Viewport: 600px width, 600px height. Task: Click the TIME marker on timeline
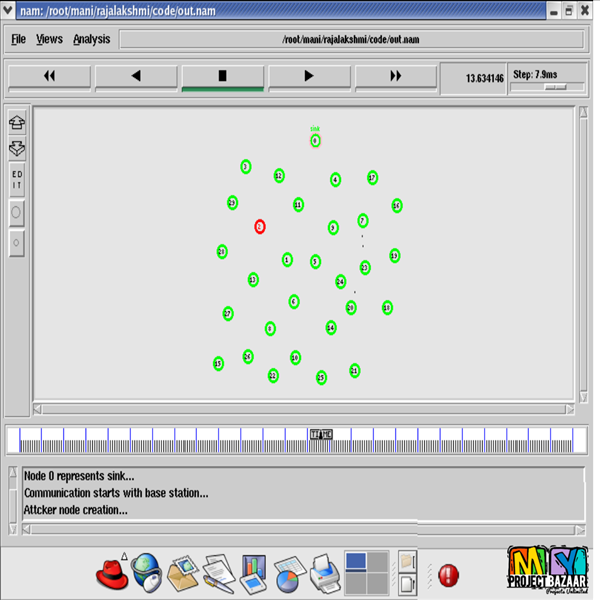point(321,434)
